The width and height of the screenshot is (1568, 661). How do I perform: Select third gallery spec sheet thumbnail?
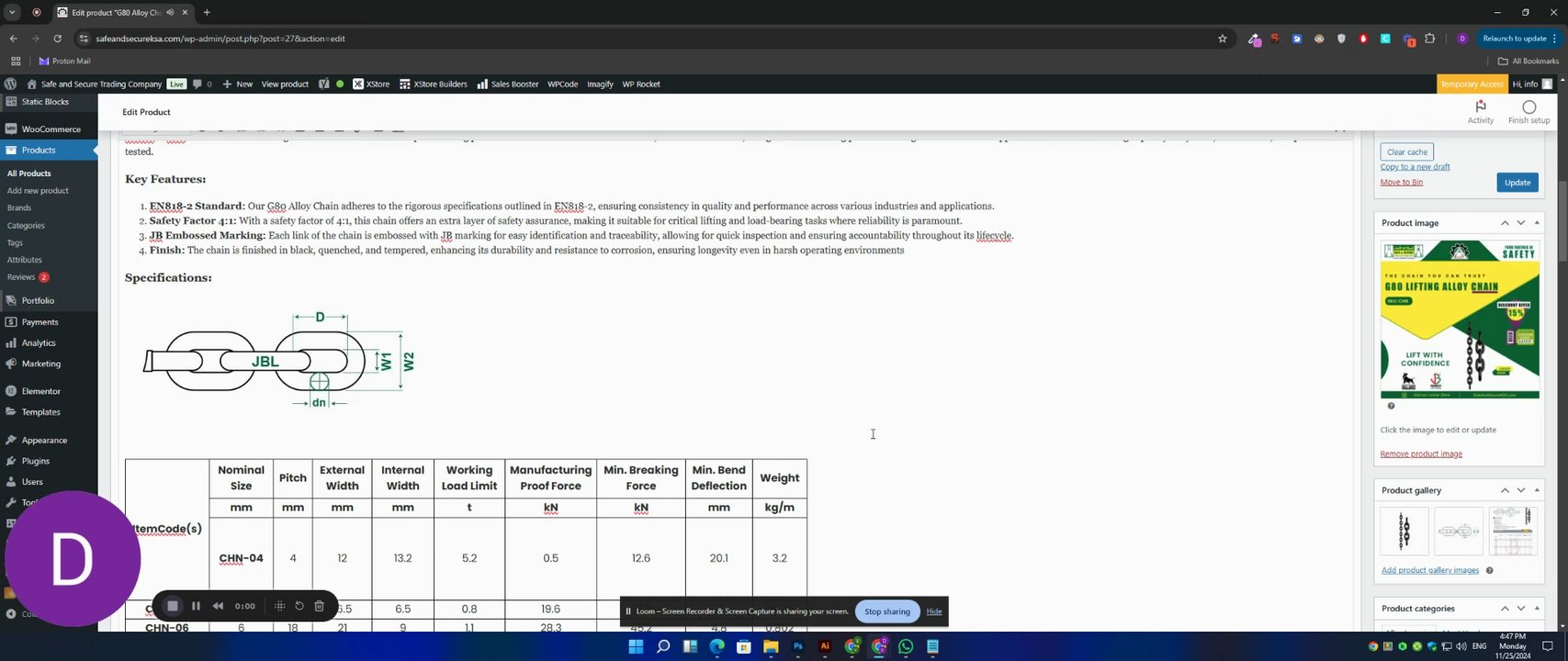coord(1513,531)
